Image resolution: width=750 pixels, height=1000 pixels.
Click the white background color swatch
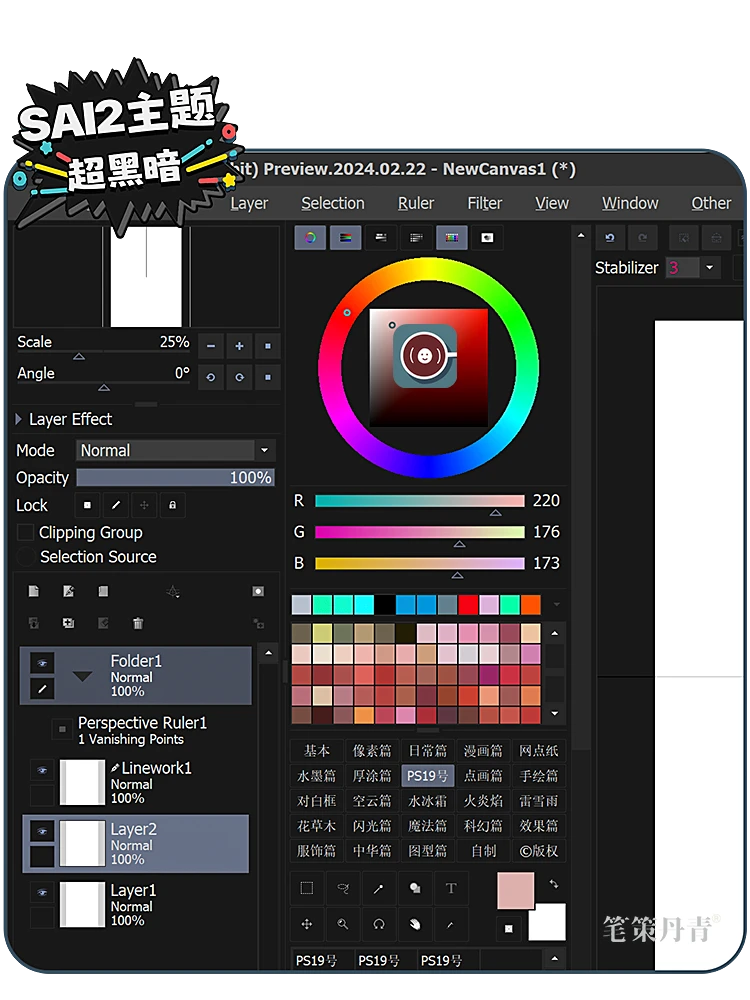click(x=547, y=922)
